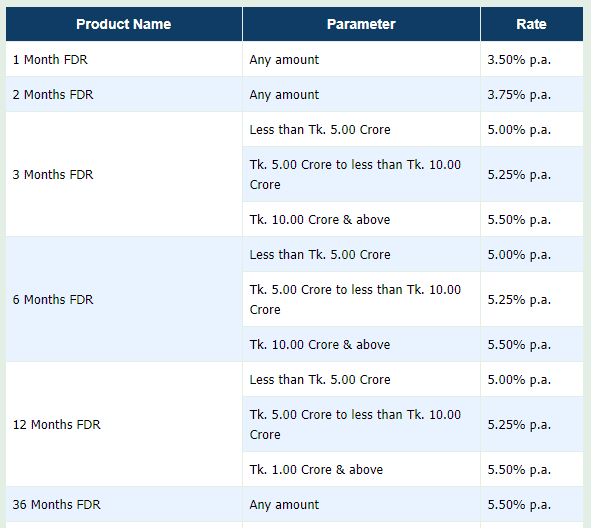Click the Product Name column header
Viewport: 591px width, 528px height.
124,24
